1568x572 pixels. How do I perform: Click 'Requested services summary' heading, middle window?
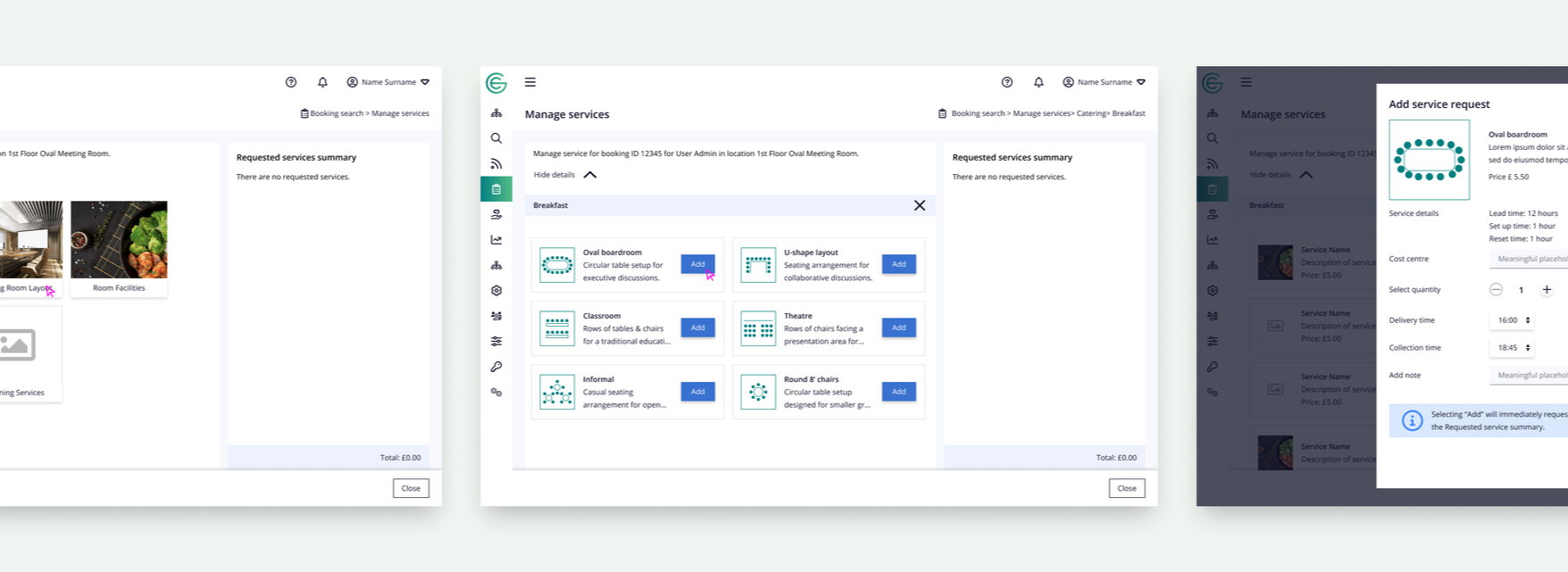coord(1013,157)
